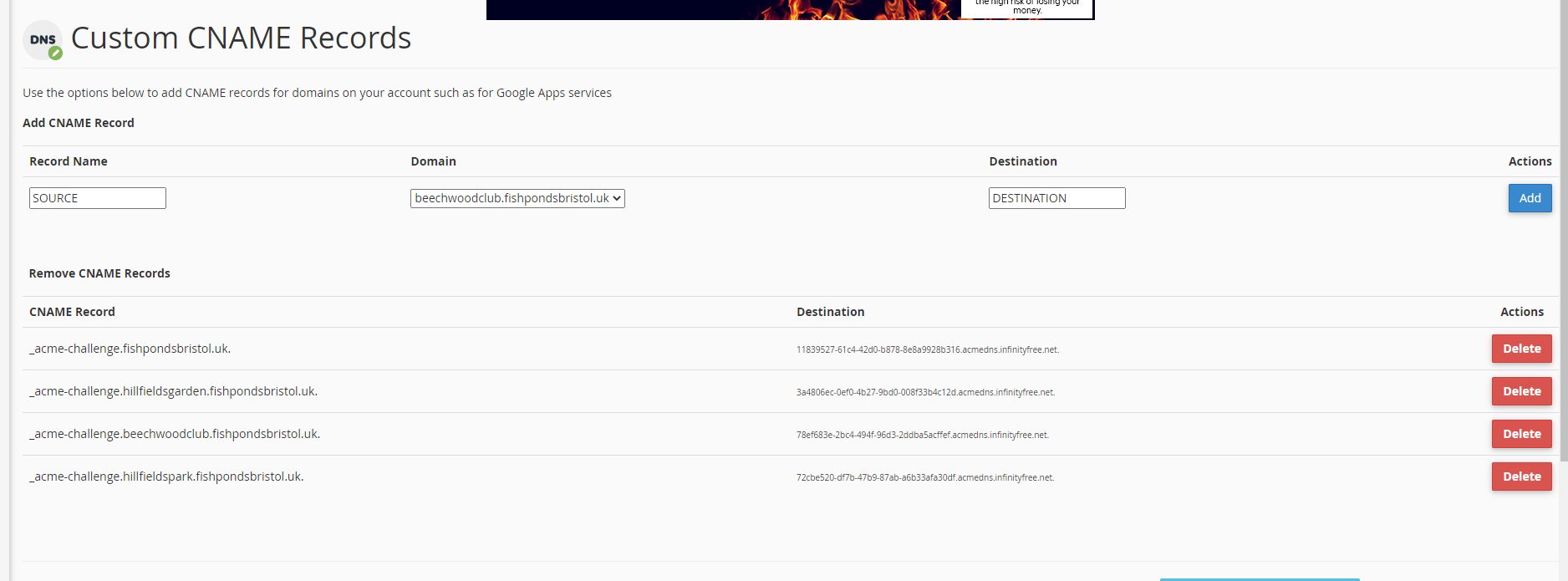Delete the _acme-challenge.hillfieldspark record

coord(1521,477)
